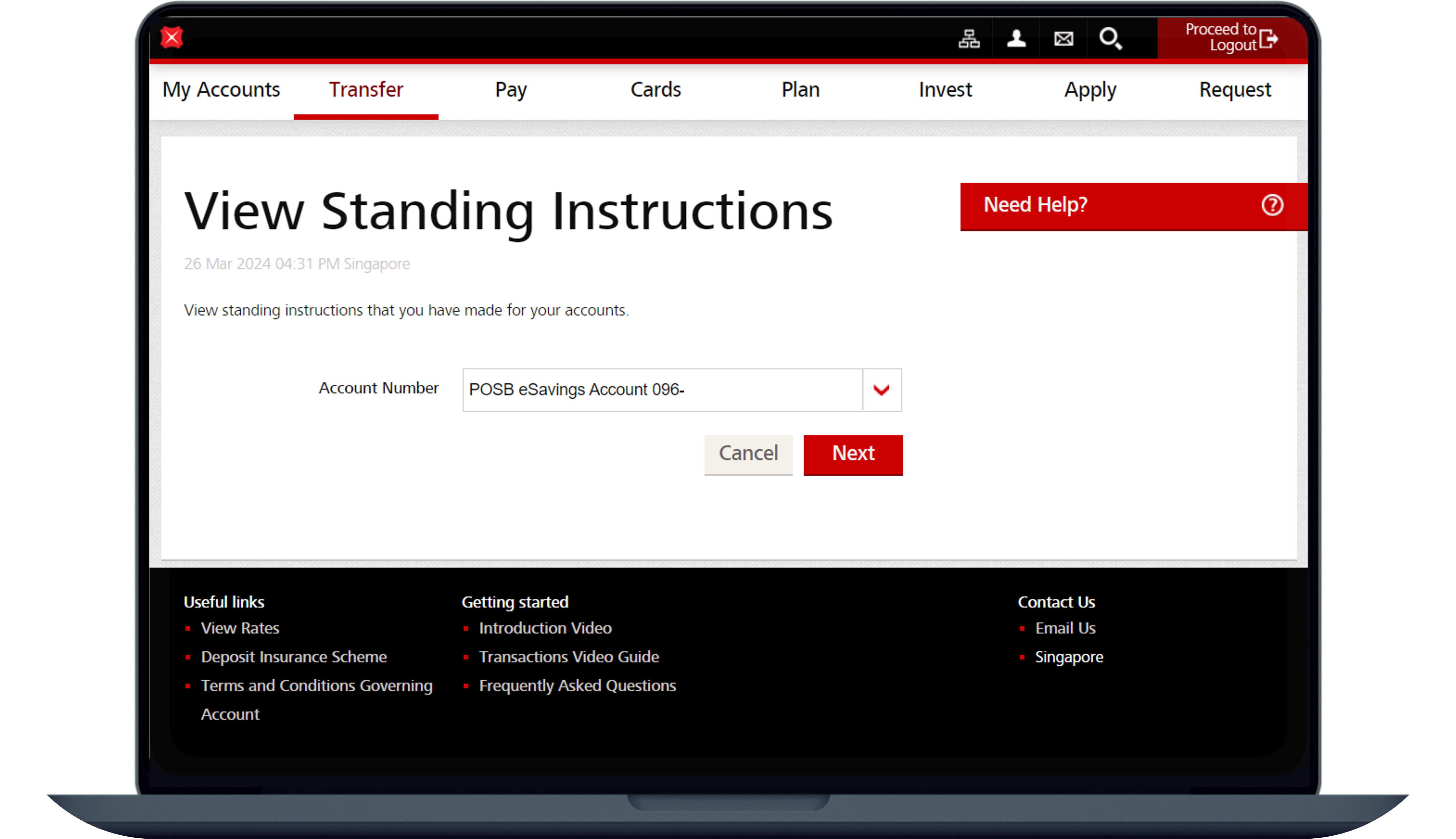Open the Request menu
Image resolution: width=1456 pixels, height=839 pixels.
1235,90
